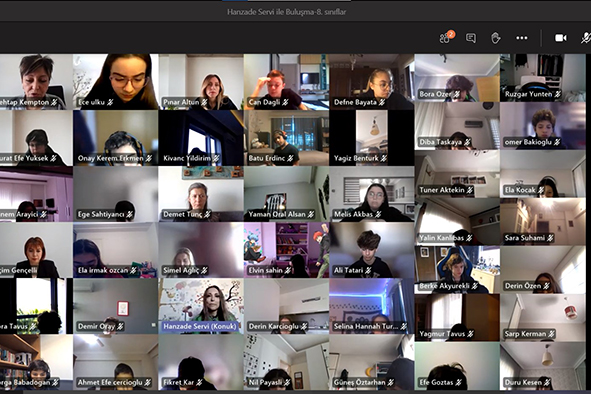Click the Batu Erdinc name label
The height and width of the screenshot is (394, 591).
pyautogui.click(x=267, y=158)
